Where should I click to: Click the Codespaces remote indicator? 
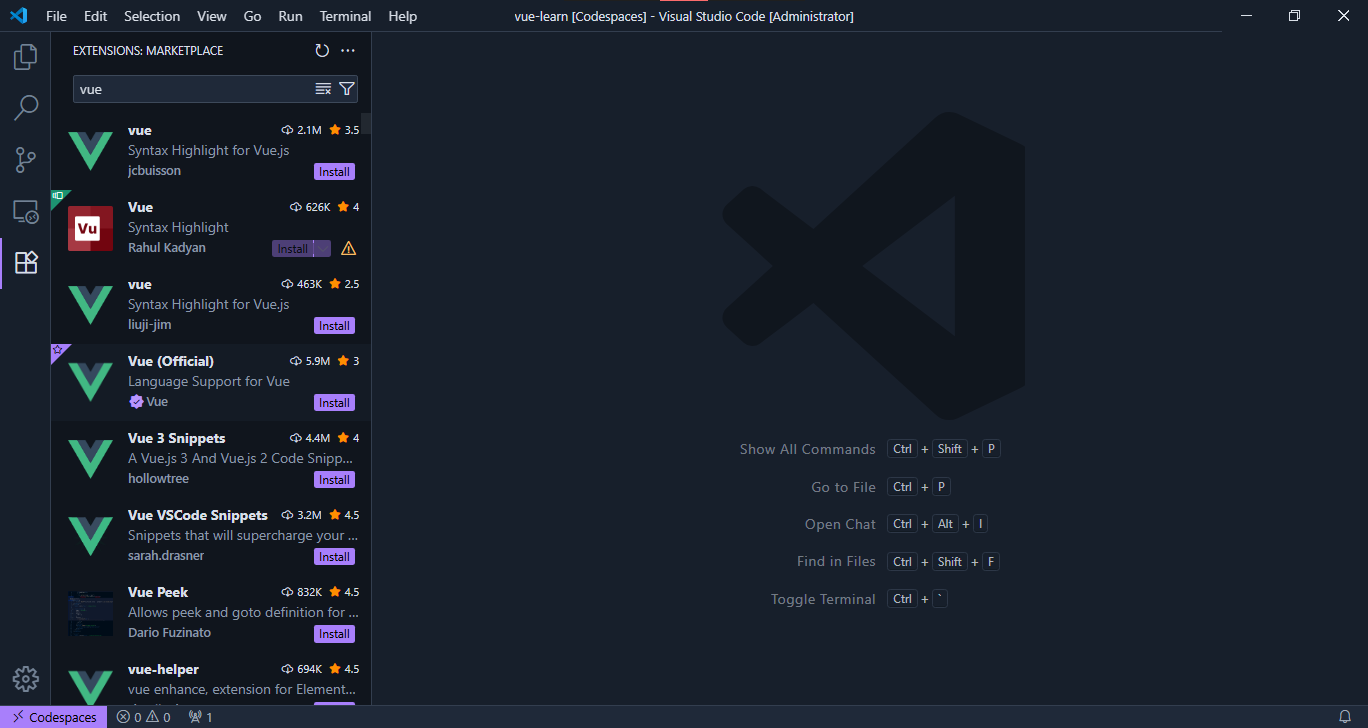tap(54, 717)
